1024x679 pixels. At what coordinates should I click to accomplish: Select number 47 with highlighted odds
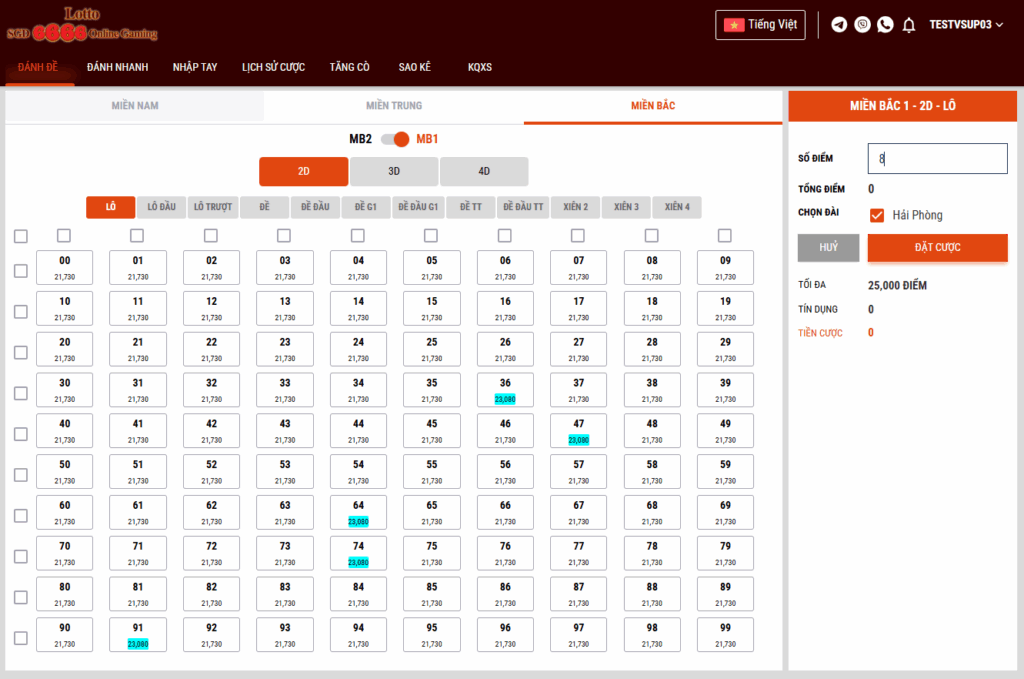click(579, 431)
